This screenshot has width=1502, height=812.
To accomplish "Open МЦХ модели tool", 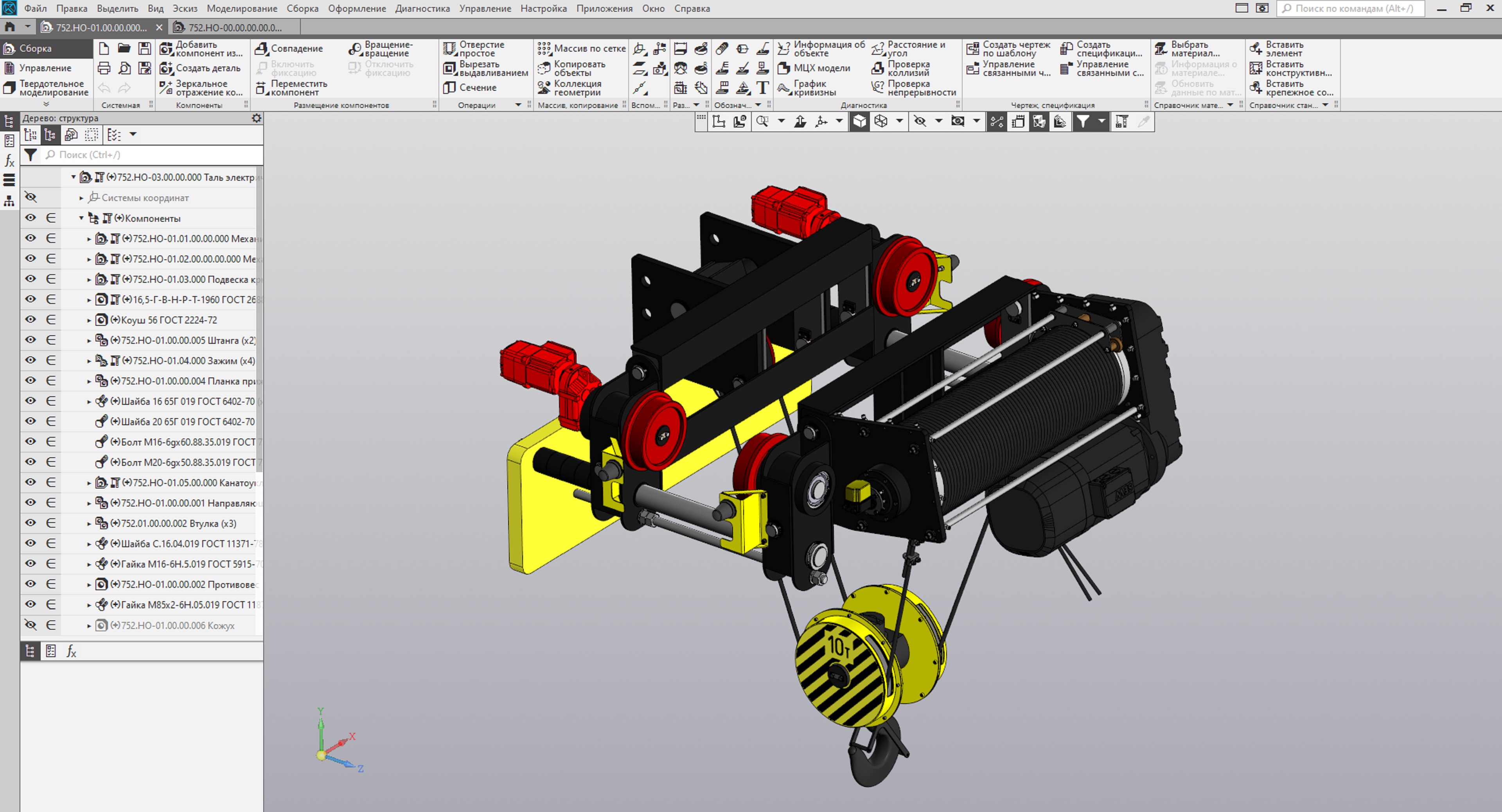I will (783, 68).
